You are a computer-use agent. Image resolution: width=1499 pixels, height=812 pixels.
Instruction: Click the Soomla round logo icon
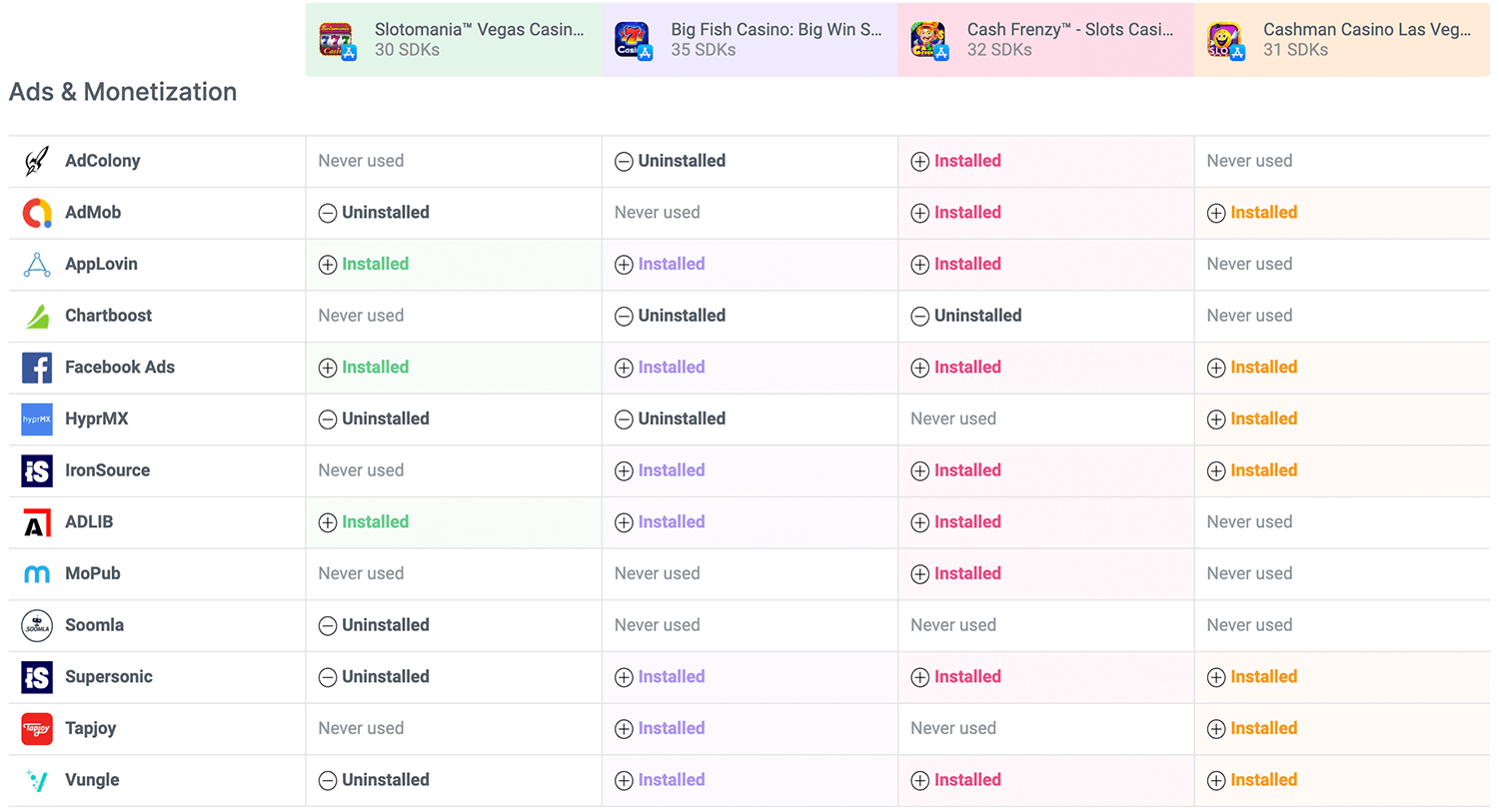pos(37,626)
